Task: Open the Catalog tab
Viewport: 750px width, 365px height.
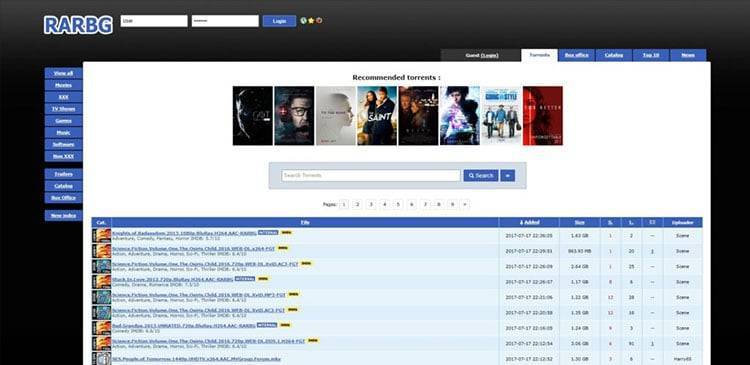Action: click(614, 55)
